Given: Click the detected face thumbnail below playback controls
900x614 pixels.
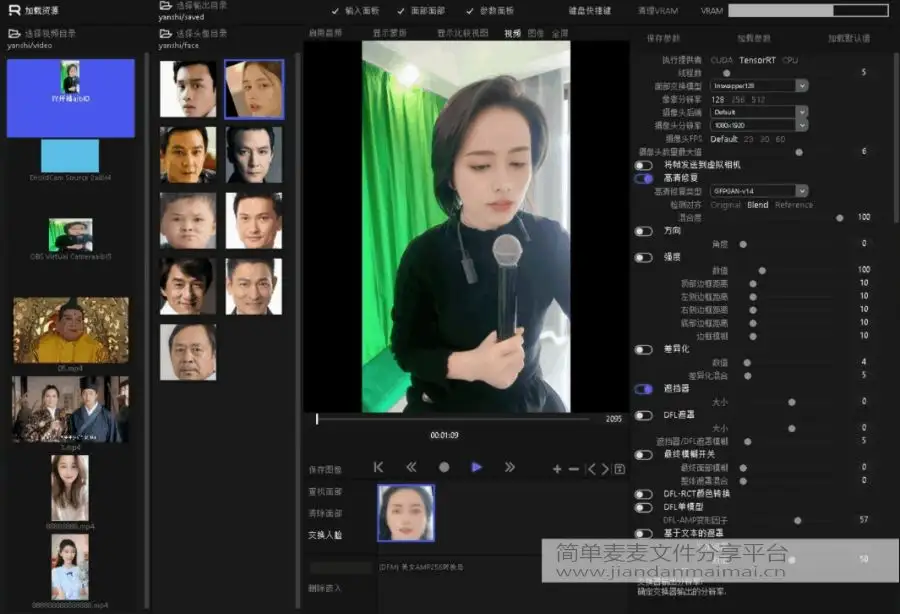Looking at the screenshot, I should pos(406,513).
